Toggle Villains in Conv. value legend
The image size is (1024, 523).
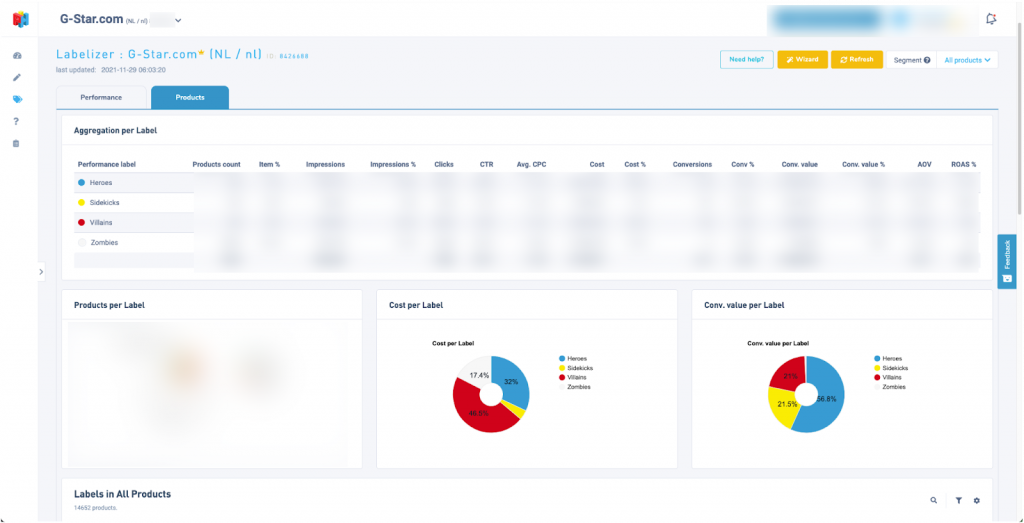coord(889,377)
